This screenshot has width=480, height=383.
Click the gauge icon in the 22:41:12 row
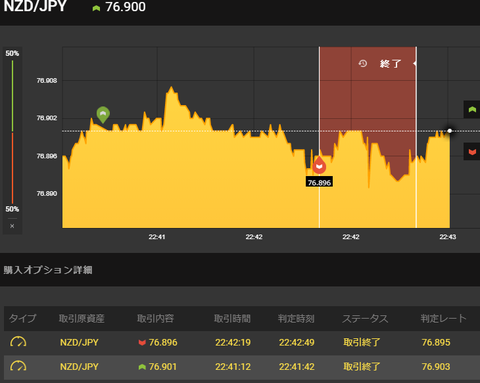click(18, 367)
